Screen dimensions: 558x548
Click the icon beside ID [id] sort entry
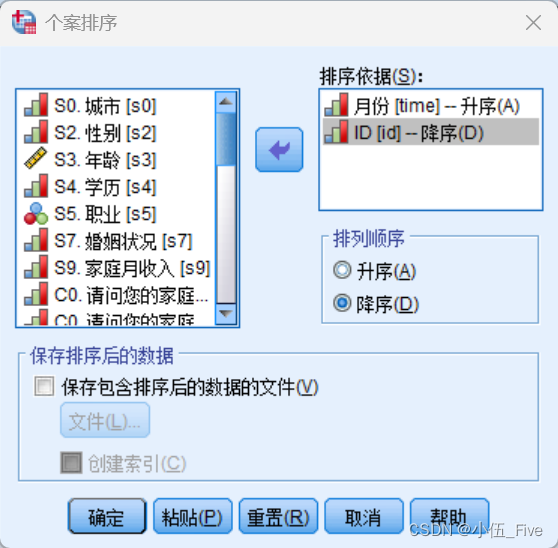337,132
